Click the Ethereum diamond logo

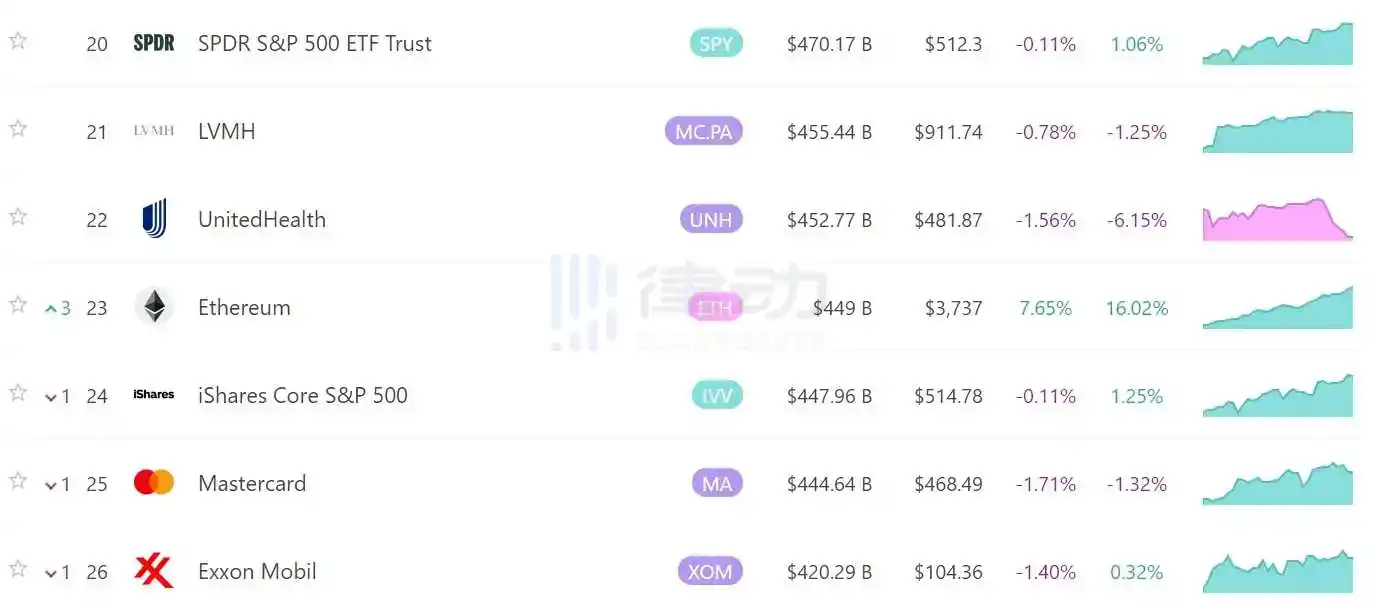(x=154, y=307)
